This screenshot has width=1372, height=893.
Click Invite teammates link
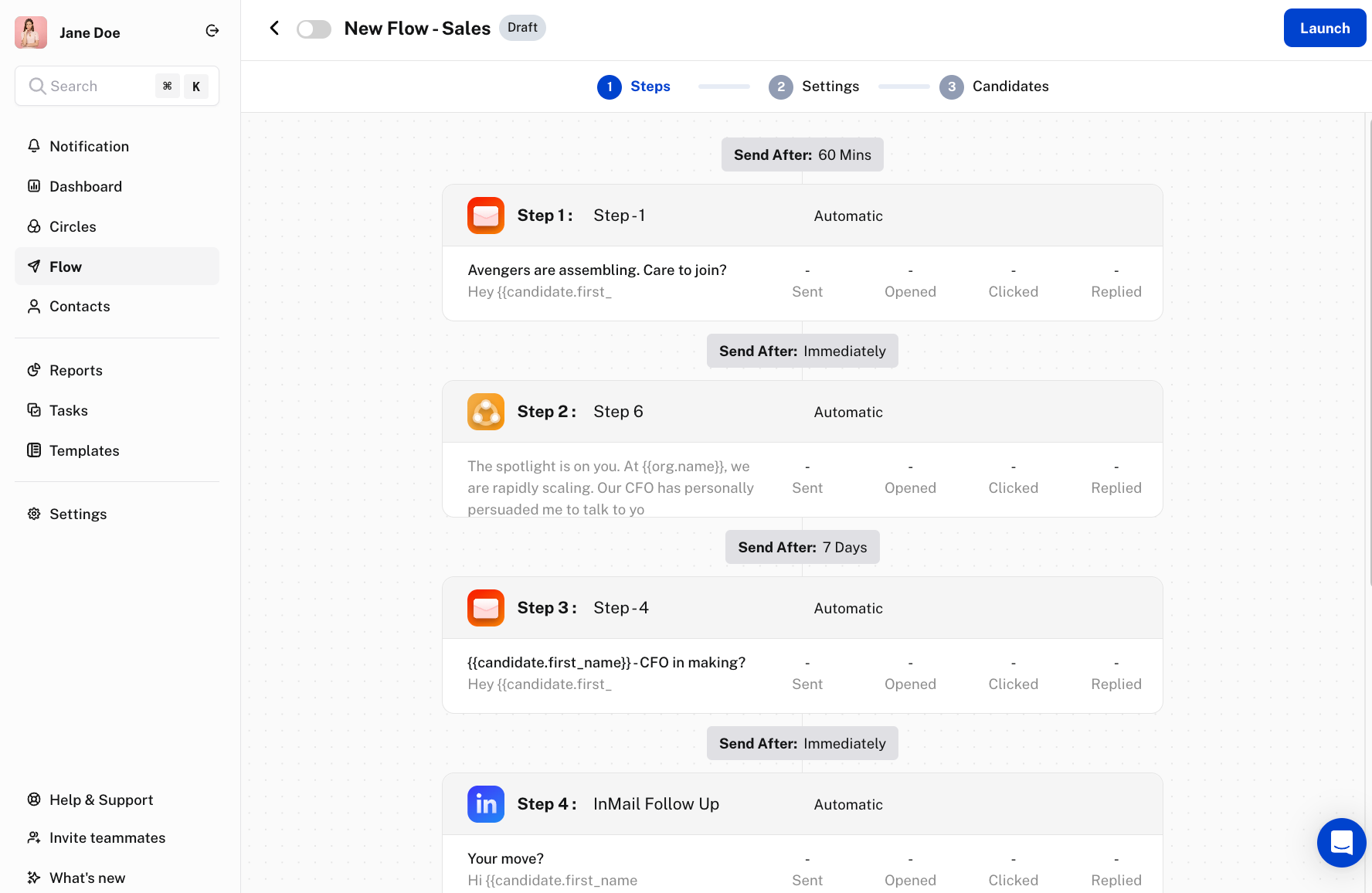click(x=107, y=837)
